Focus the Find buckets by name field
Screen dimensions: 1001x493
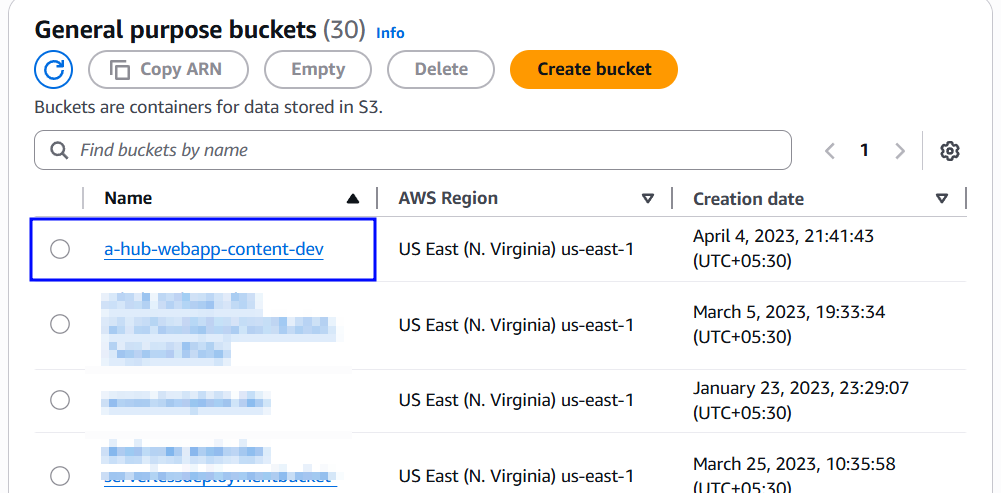tap(413, 151)
